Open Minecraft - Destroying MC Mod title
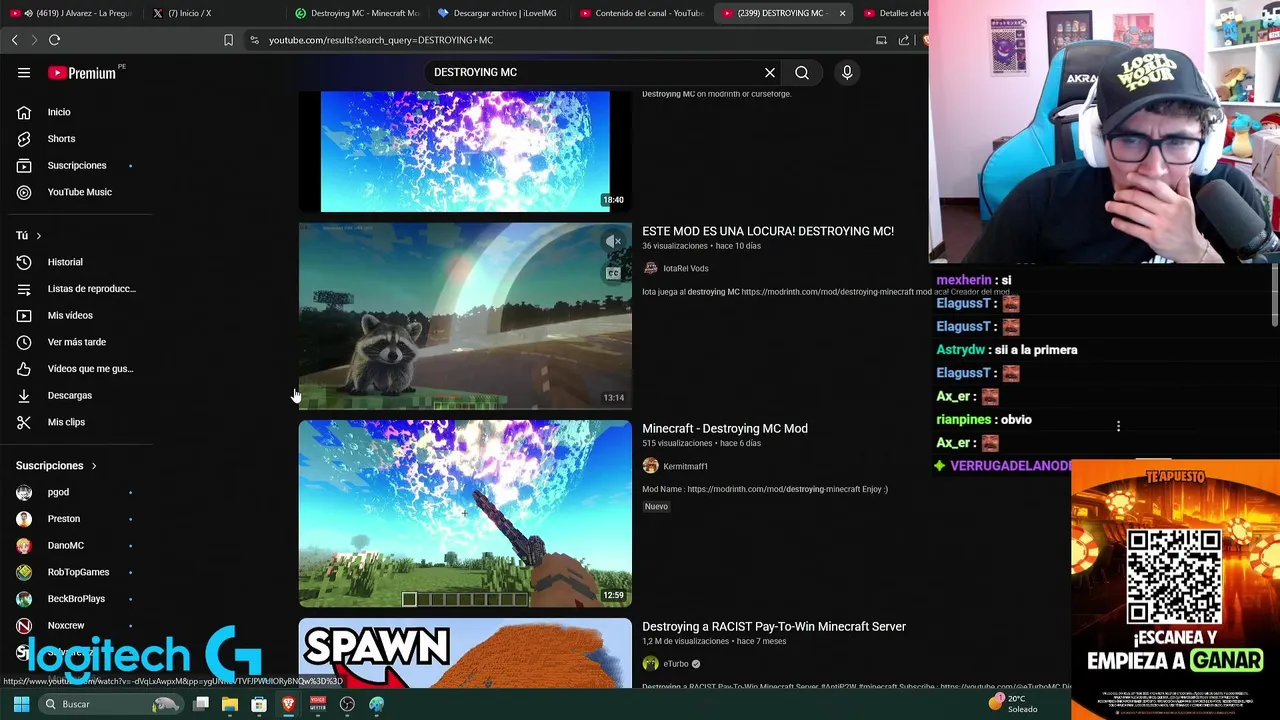The width and height of the screenshot is (1280, 720). [x=725, y=428]
